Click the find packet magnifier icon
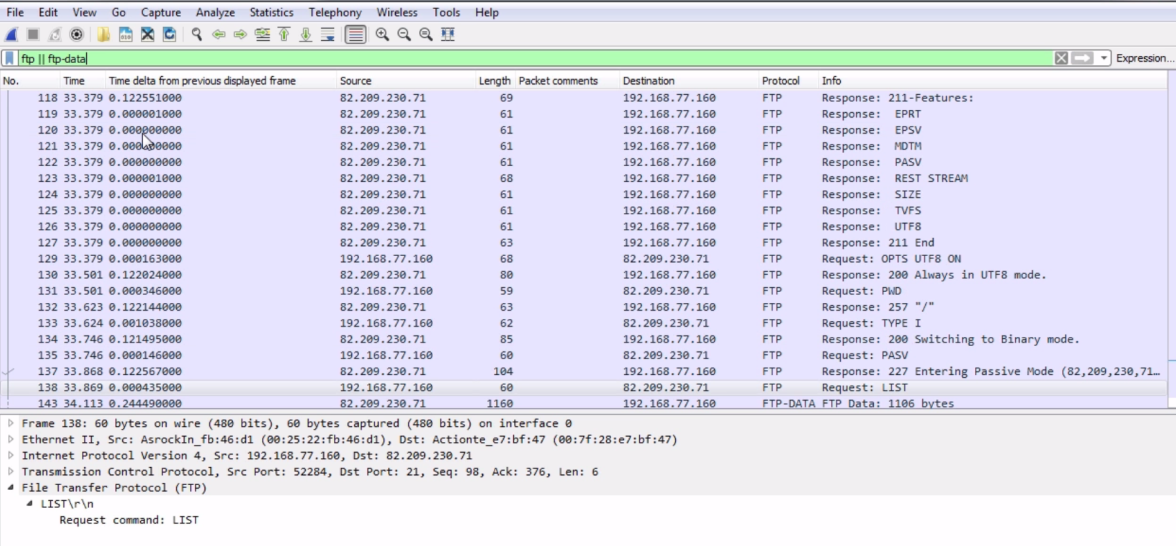Image resolution: width=1176 pixels, height=546 pixels. tap(197, 34)
